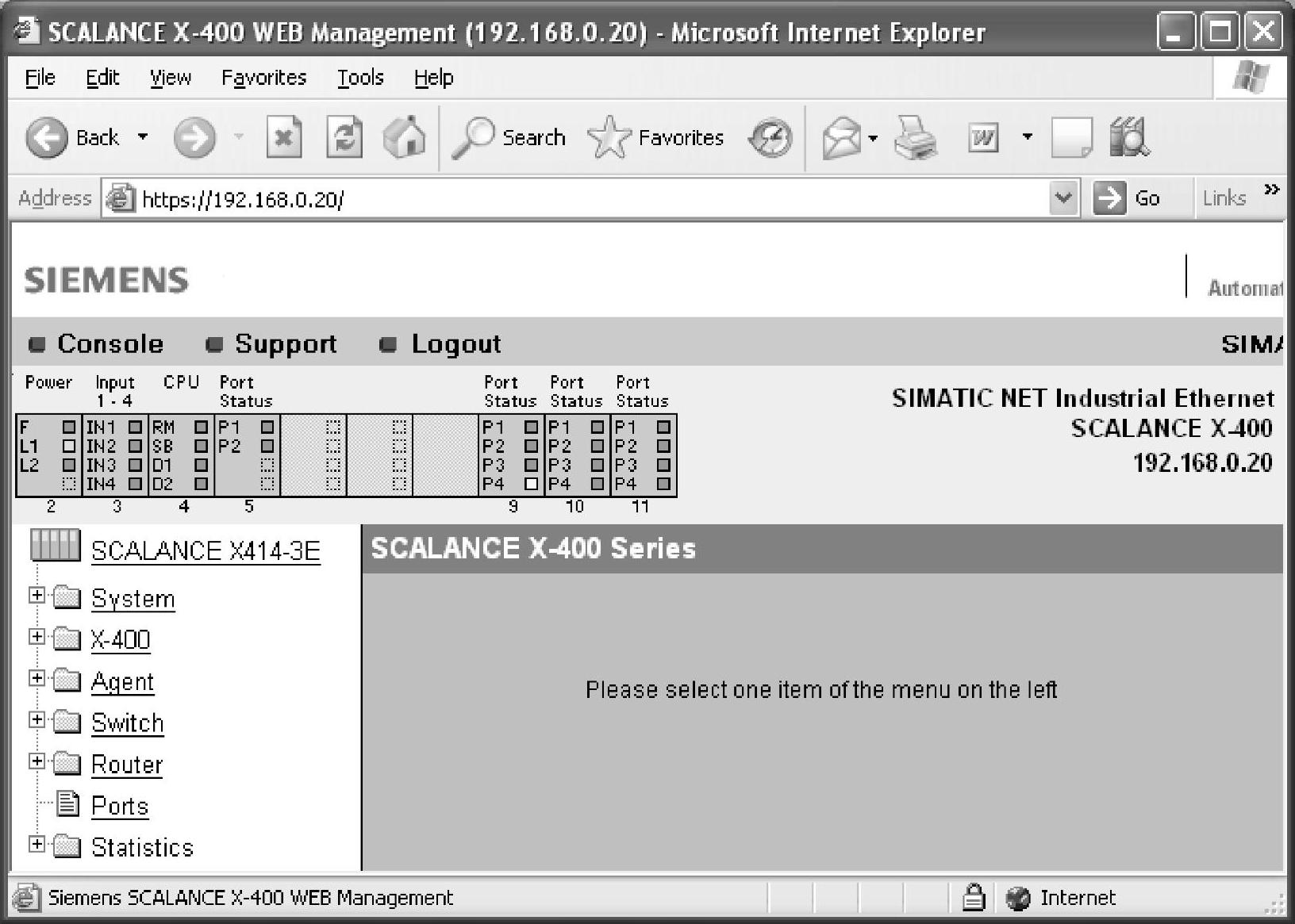Click the Agent folder icon
Viewport: 1295px width, 924px height.
click(67, 681)
